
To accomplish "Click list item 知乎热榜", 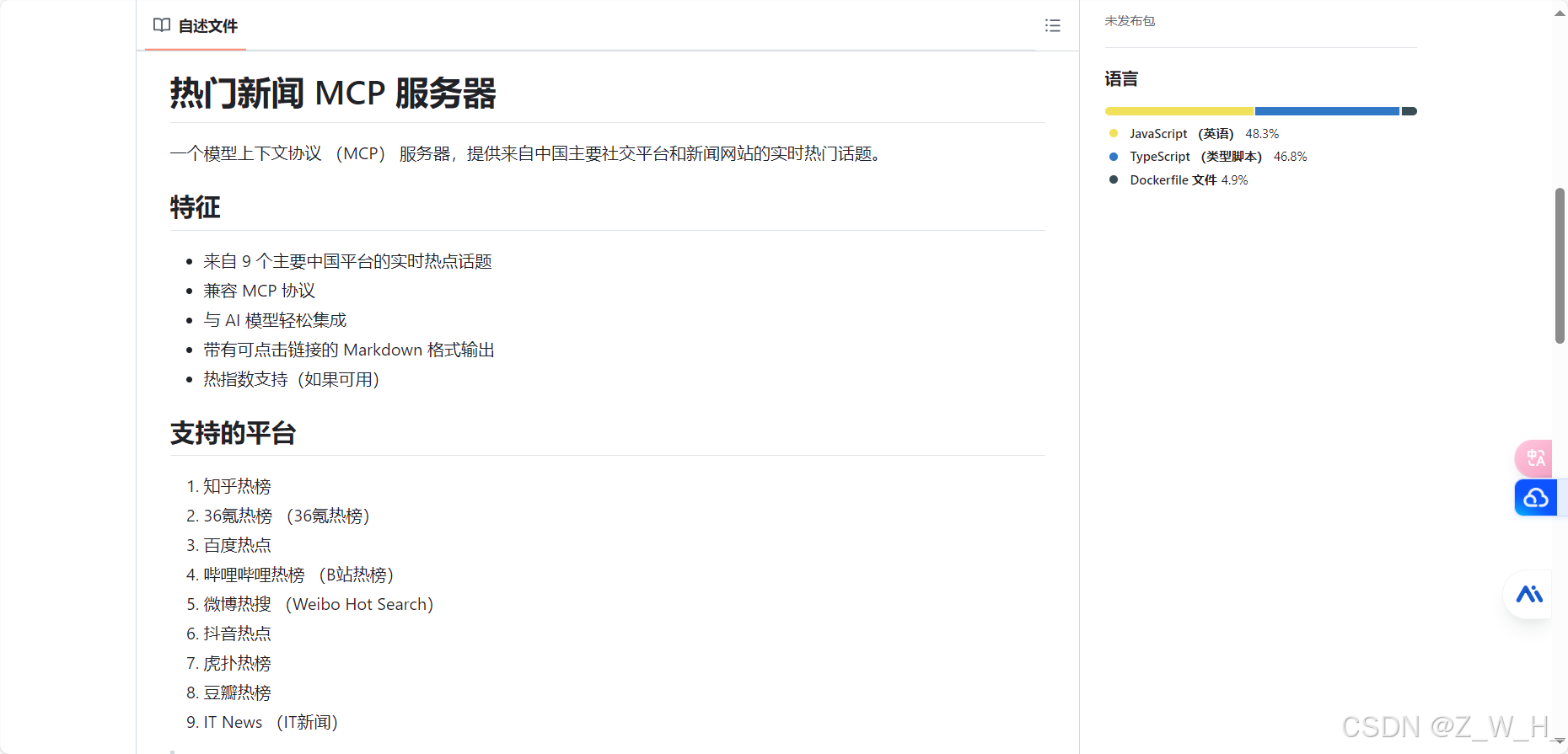I will pos(237,486).
